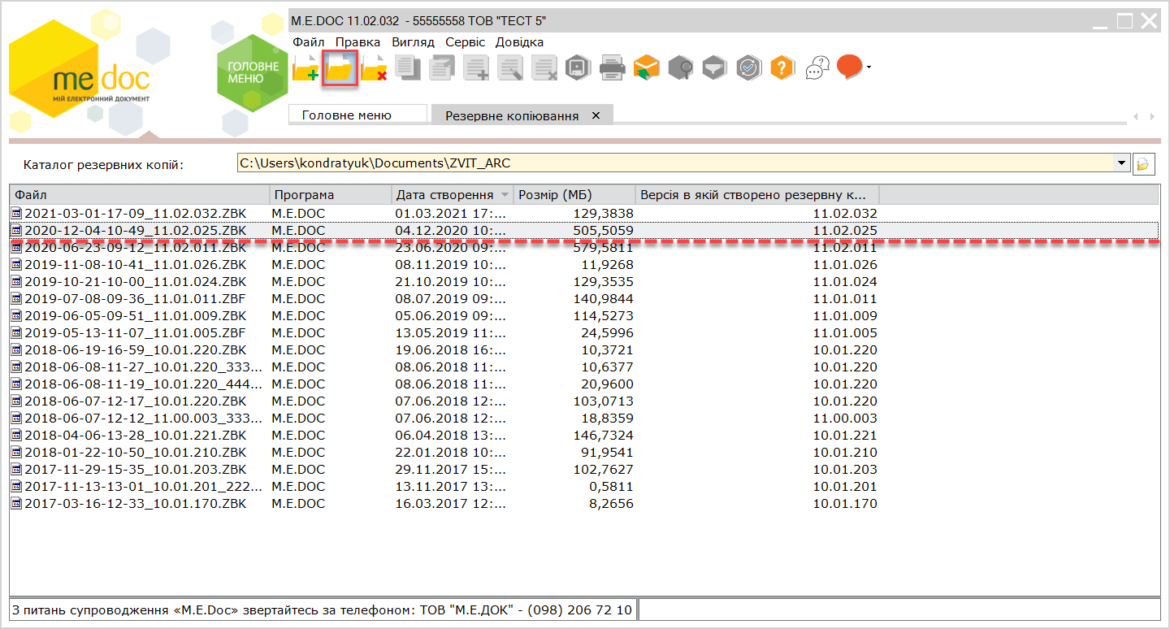Click the greyed add row icon with plus

[x=476, y=69]
